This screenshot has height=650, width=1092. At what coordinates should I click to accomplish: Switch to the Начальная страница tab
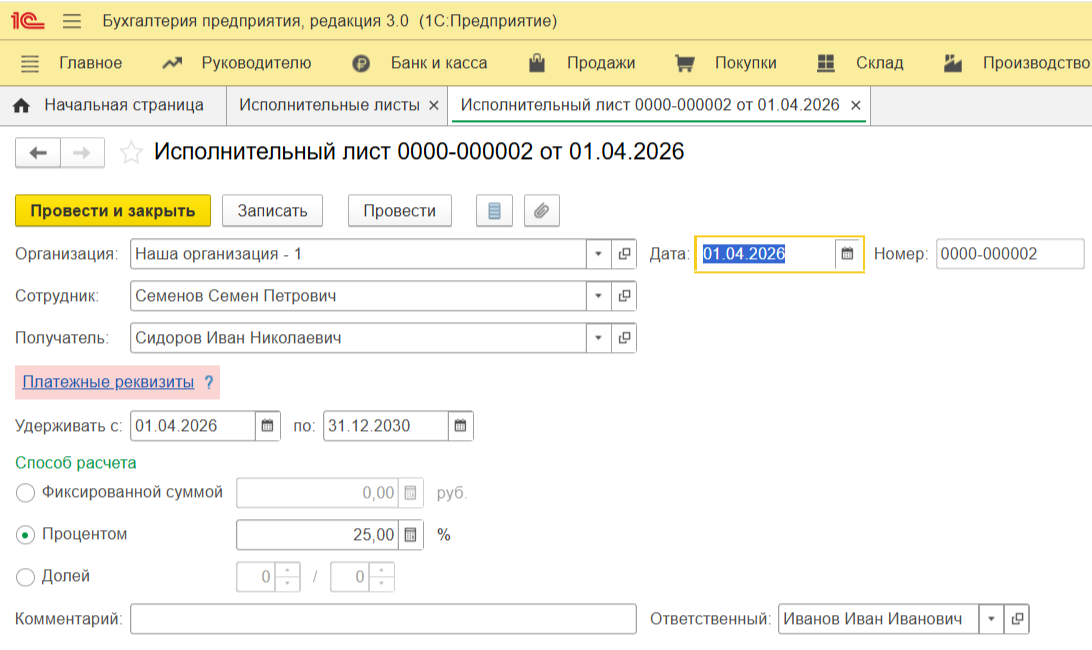click(114, 105)
